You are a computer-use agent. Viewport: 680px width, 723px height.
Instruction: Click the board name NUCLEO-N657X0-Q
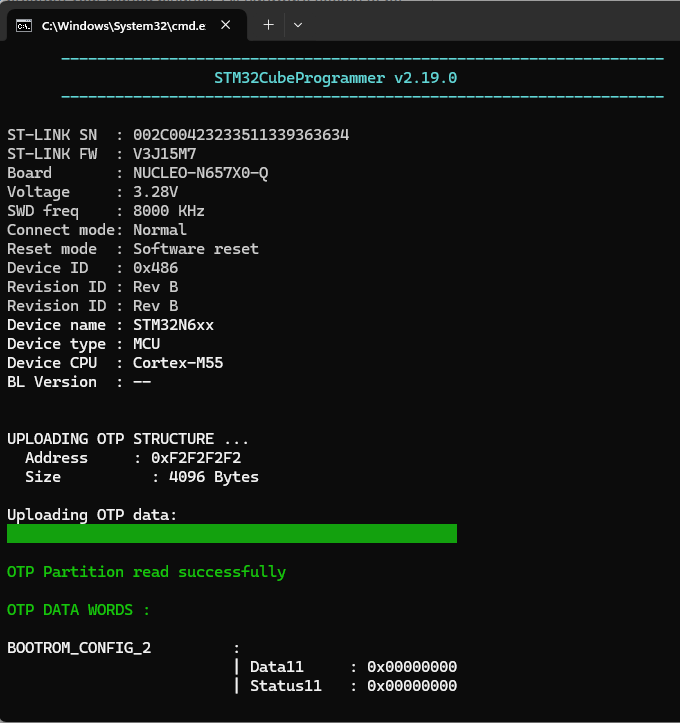point(201,173)
